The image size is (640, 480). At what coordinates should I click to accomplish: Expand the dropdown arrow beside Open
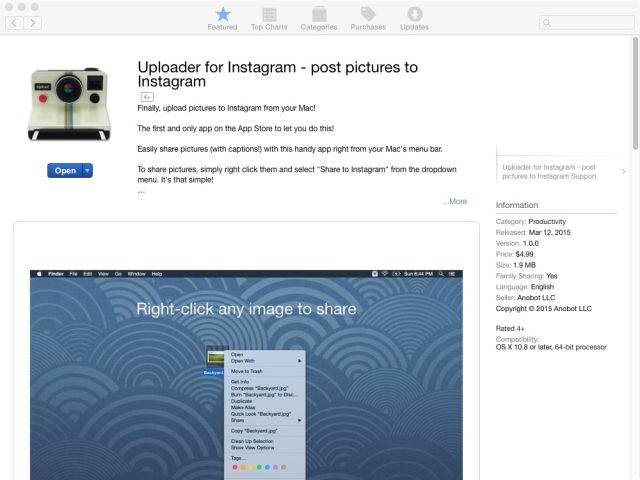tap(88, 171)
